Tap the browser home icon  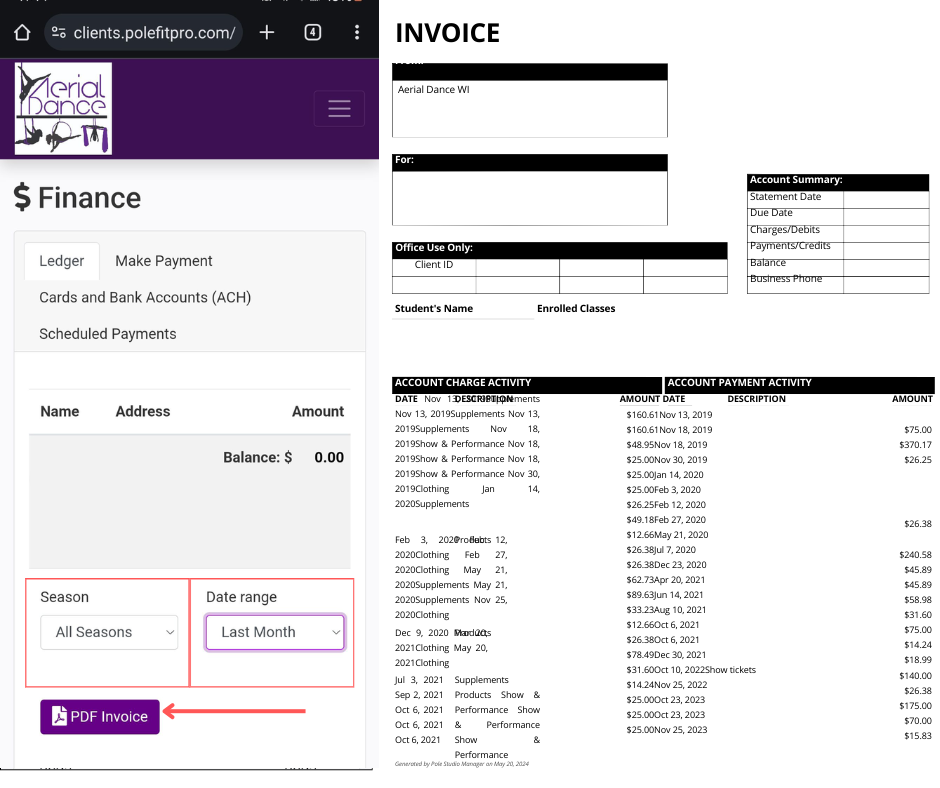(x=22, y=32)
